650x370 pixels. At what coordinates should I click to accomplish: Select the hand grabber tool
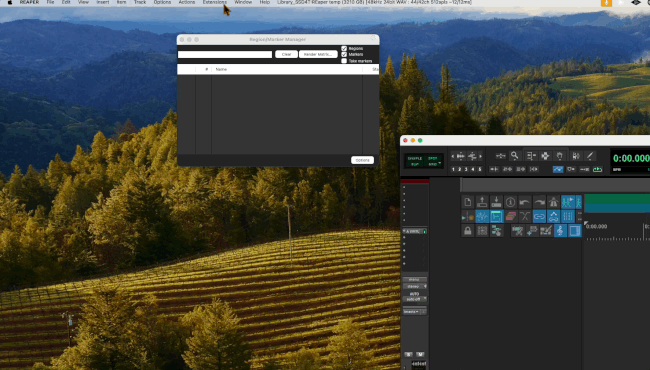tap(559, 156)
